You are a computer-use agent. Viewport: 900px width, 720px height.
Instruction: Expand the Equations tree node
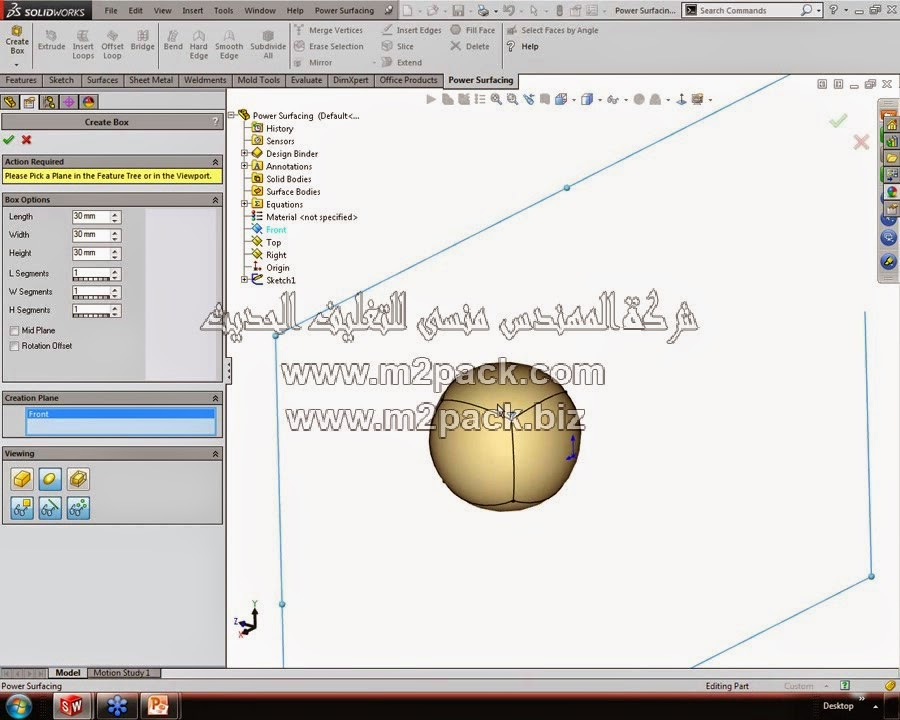[245, 204]
